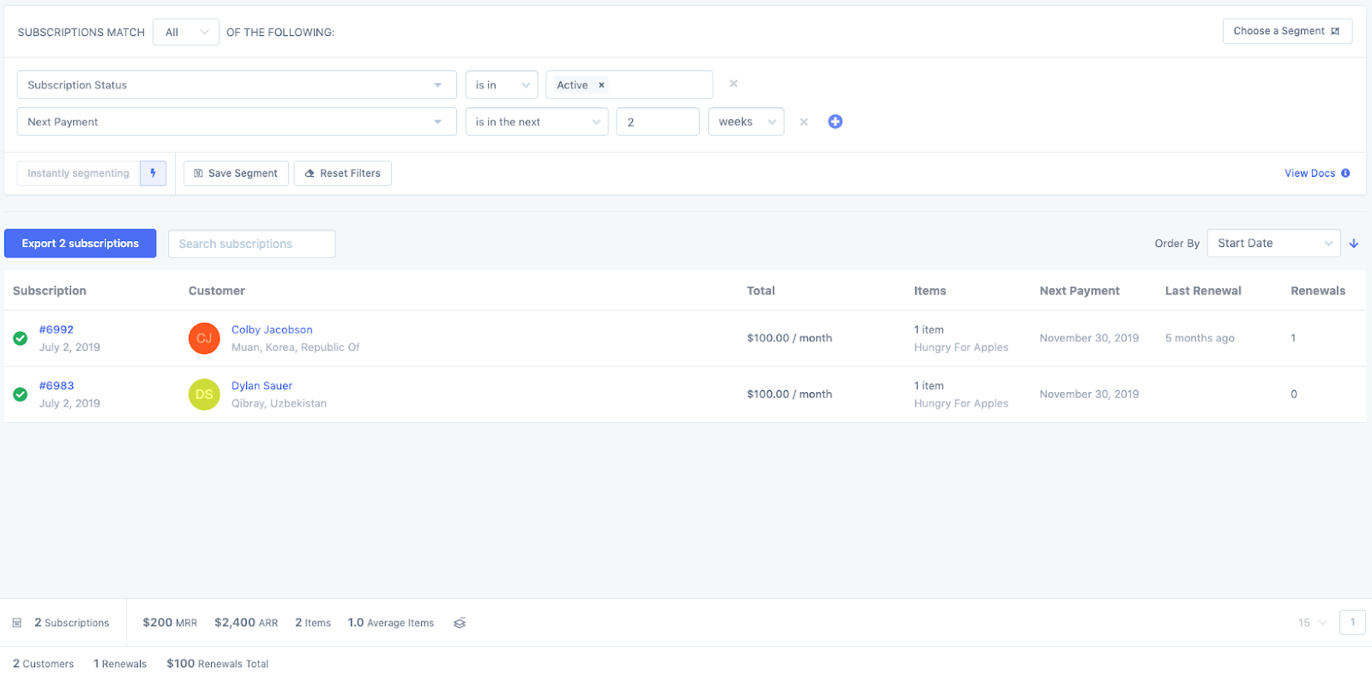The image size is (1372, 676).
Task: Open the subscriptions match All dropdown
Action: (185, 31)
